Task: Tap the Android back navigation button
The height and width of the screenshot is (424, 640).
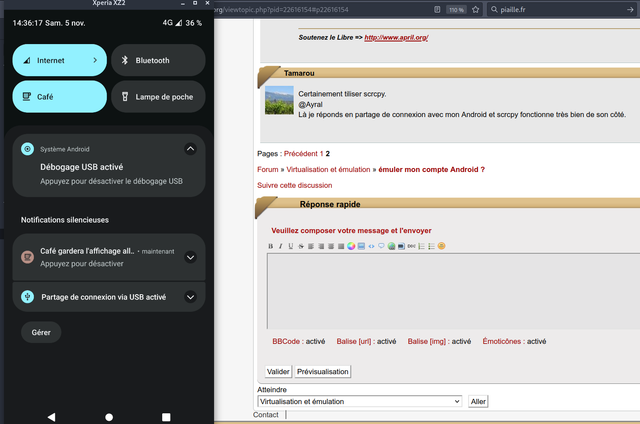Action: click(51, 417)
